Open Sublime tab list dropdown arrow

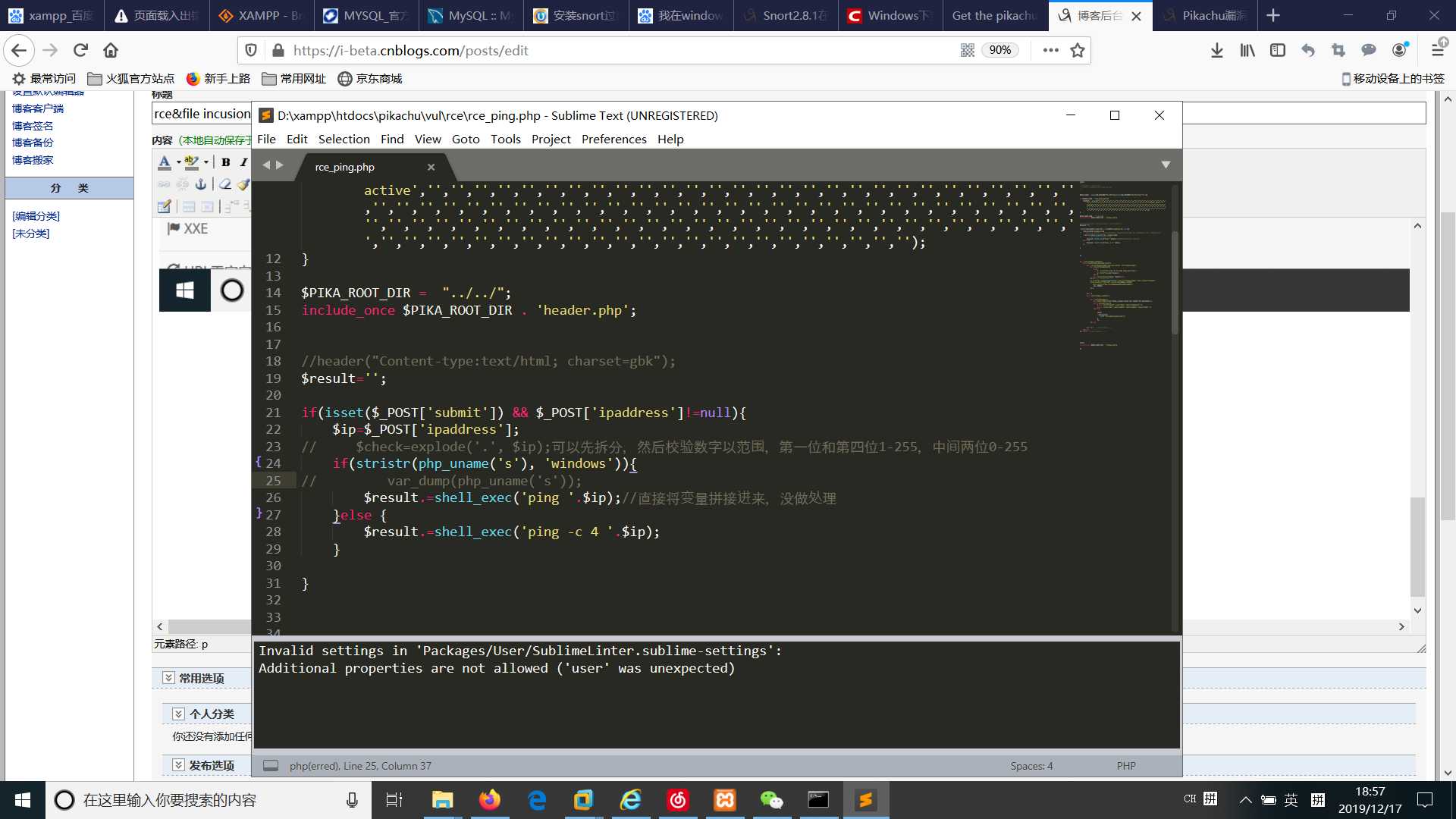point(1166,165)
